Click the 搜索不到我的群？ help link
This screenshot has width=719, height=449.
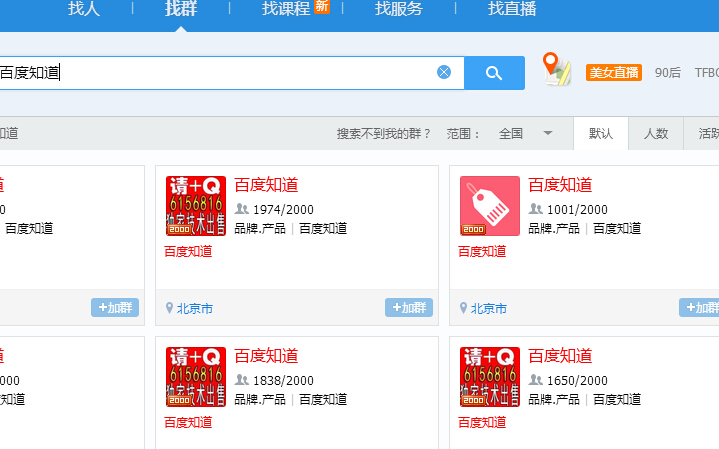tap(384, 134)
